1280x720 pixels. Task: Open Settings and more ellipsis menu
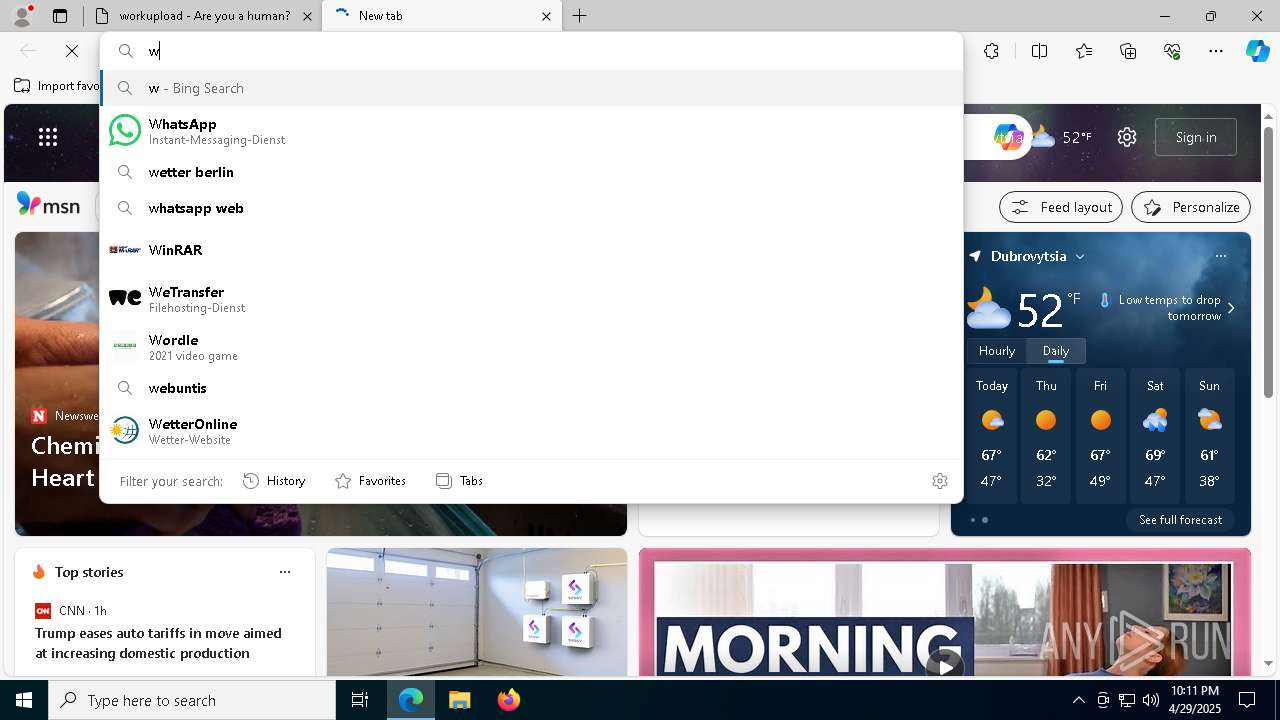pos(1216,51)
